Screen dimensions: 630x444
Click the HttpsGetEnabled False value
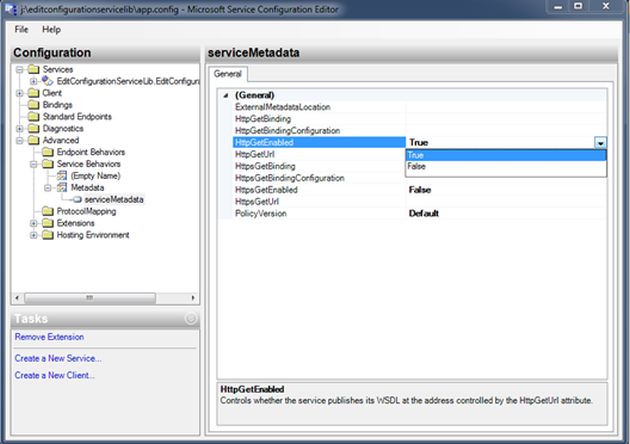(x=420, y=190)
